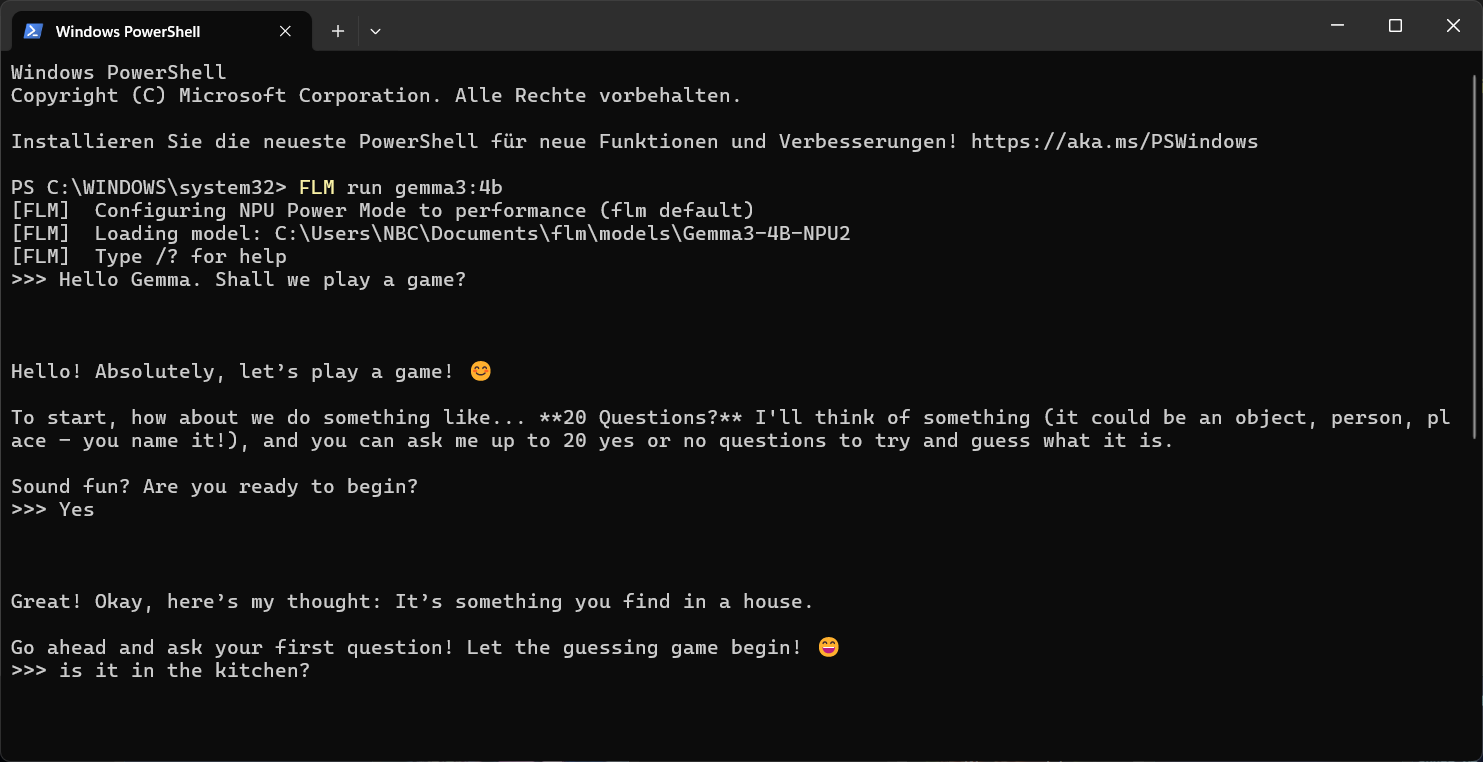Image resolution: width=1483 pixels, height=762 pixels.
Task: Click the ">>> Yes" prompt line
Action: coord(53,510)
